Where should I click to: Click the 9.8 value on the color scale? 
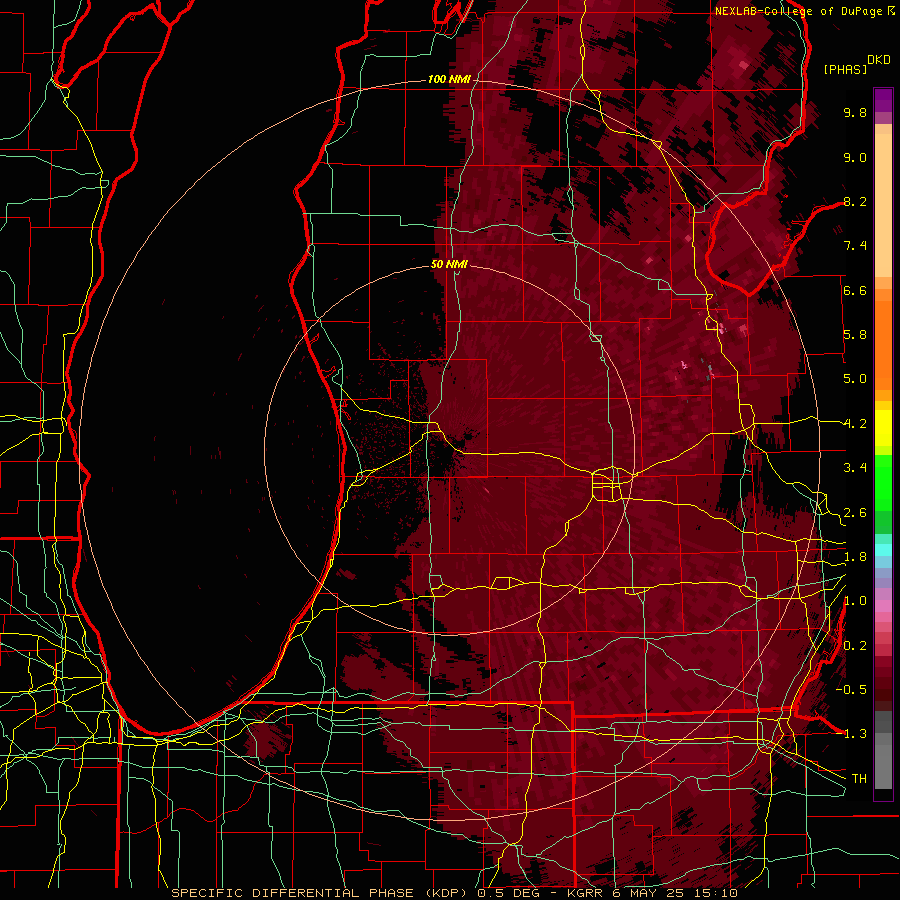[855, 112]
